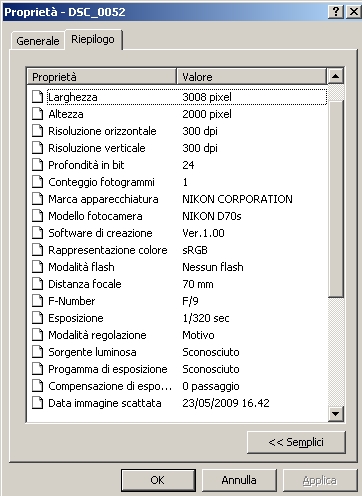Image resolution: width=362 pixels, height=496 pixels.
Task: Select icon beside Data immagine scattata
Action: [37, 403]
